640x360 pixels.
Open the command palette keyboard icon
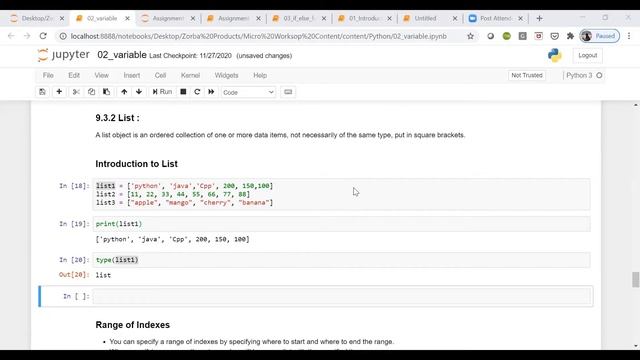(x=288, y=92)
